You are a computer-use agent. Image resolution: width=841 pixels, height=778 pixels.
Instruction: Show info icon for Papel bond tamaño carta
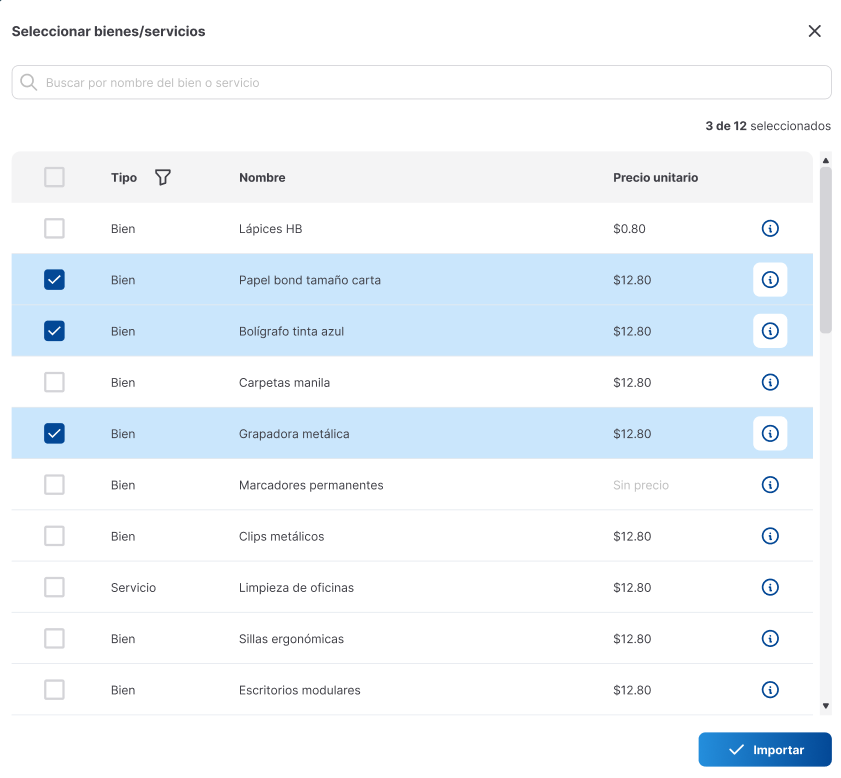(x=770, y=280)
